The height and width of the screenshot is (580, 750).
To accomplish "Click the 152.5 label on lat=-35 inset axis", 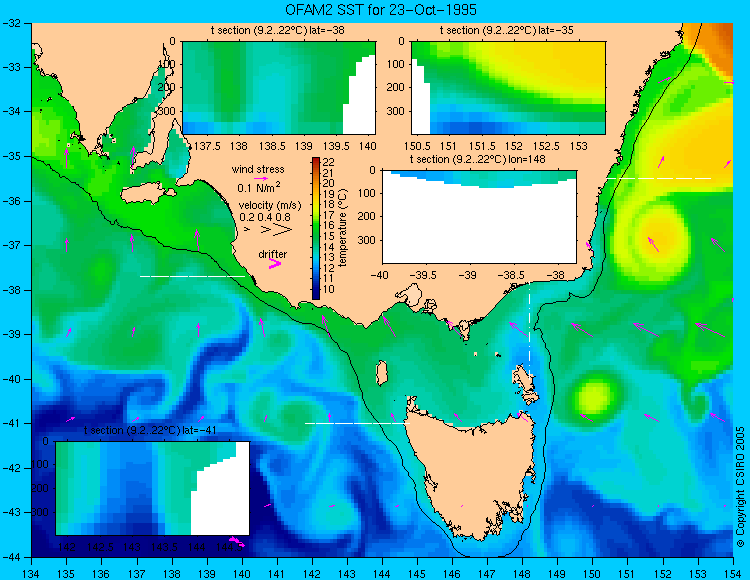I will coord(546,146).
